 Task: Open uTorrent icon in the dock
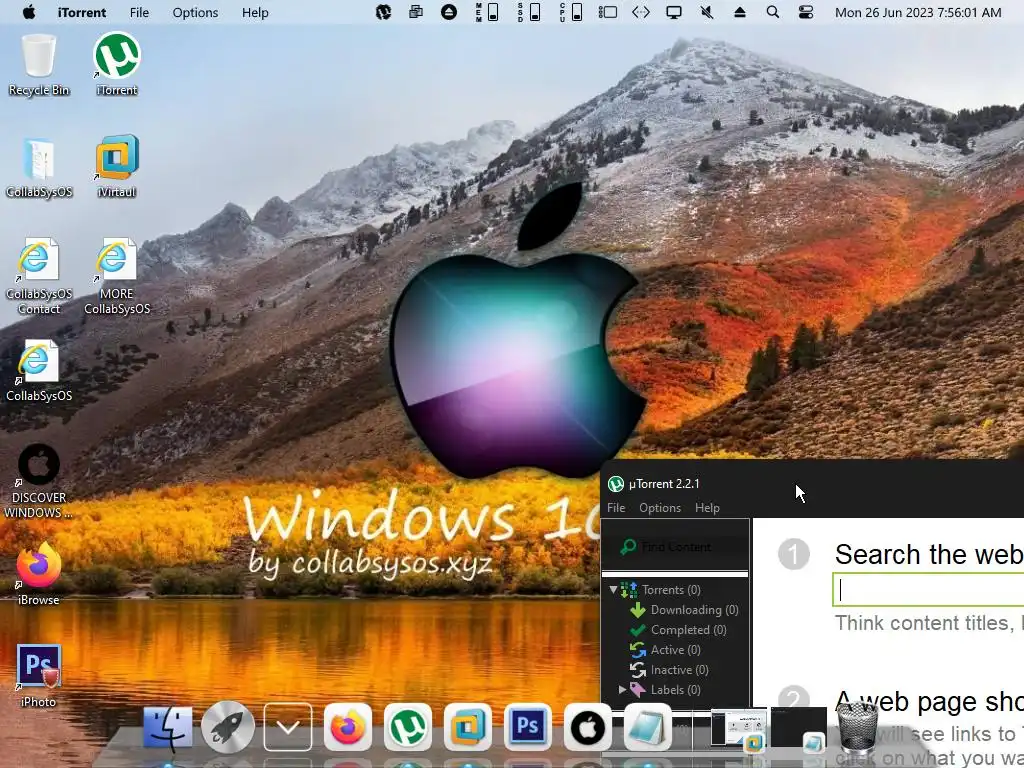[408, 727]
